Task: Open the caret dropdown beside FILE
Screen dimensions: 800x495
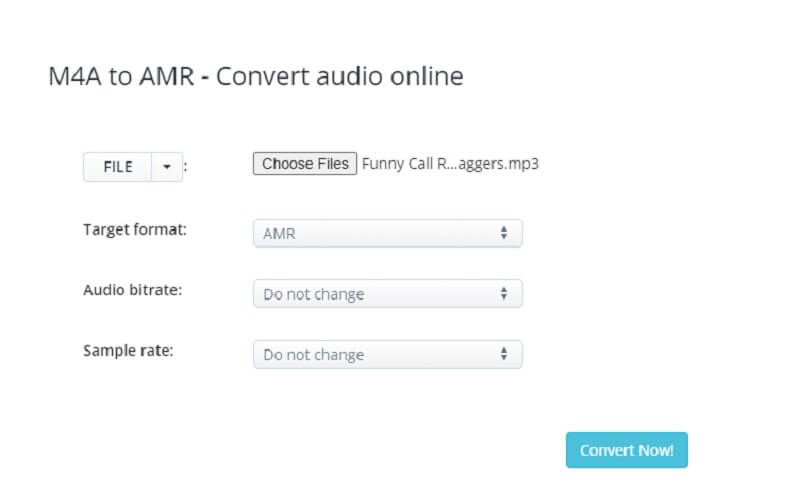Action: (x=166, y=167)
